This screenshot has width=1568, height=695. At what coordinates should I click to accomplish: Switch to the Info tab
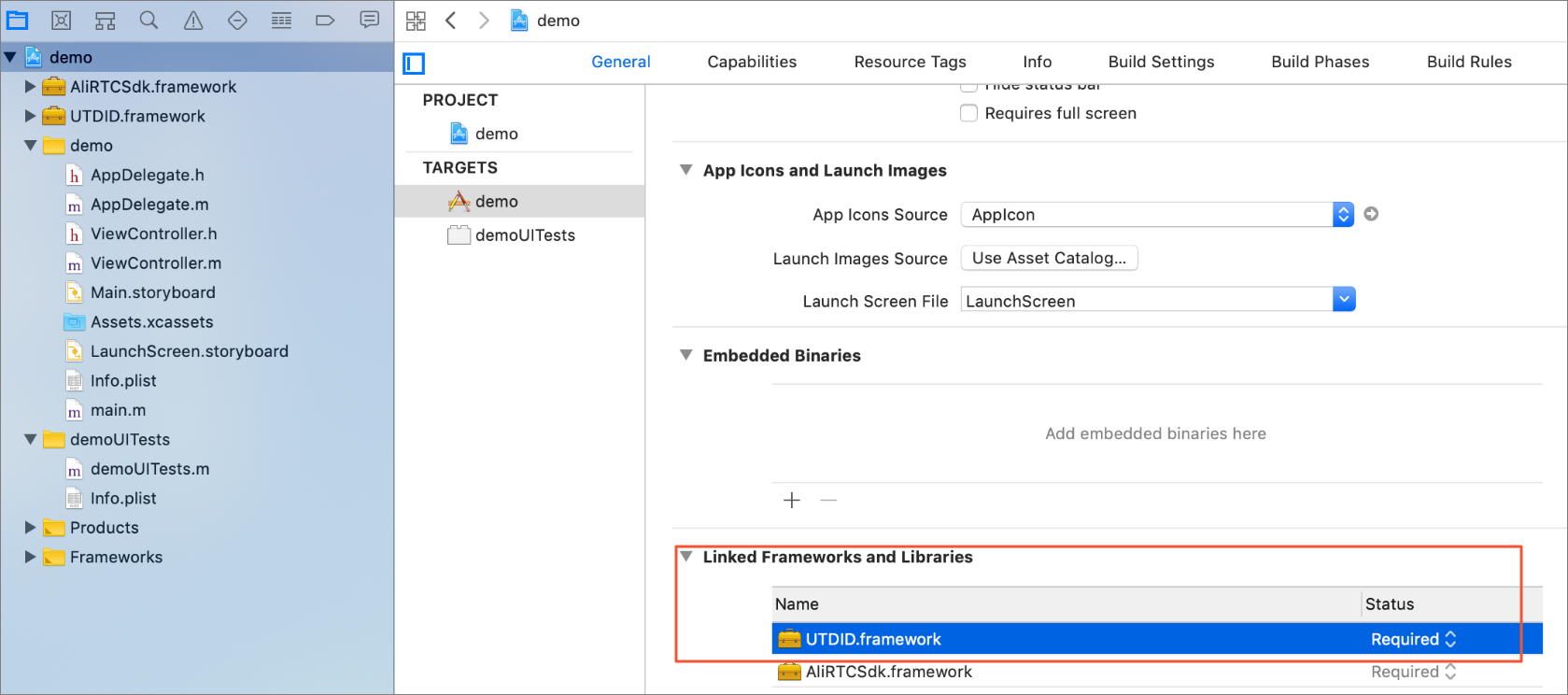coord(1038,62)
